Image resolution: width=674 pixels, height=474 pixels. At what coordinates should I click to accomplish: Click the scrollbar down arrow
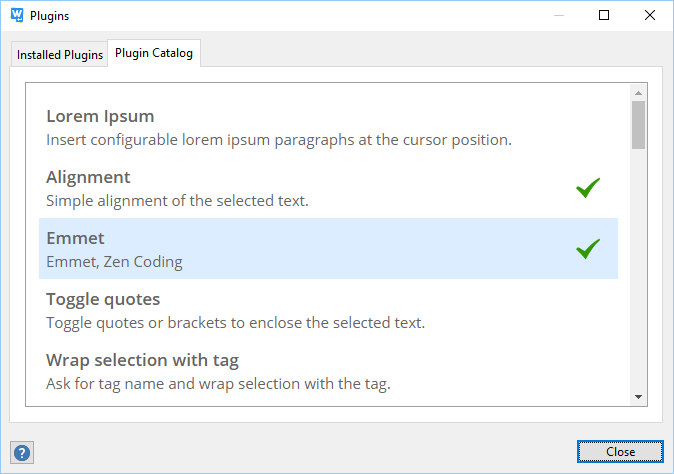[638, 397]
